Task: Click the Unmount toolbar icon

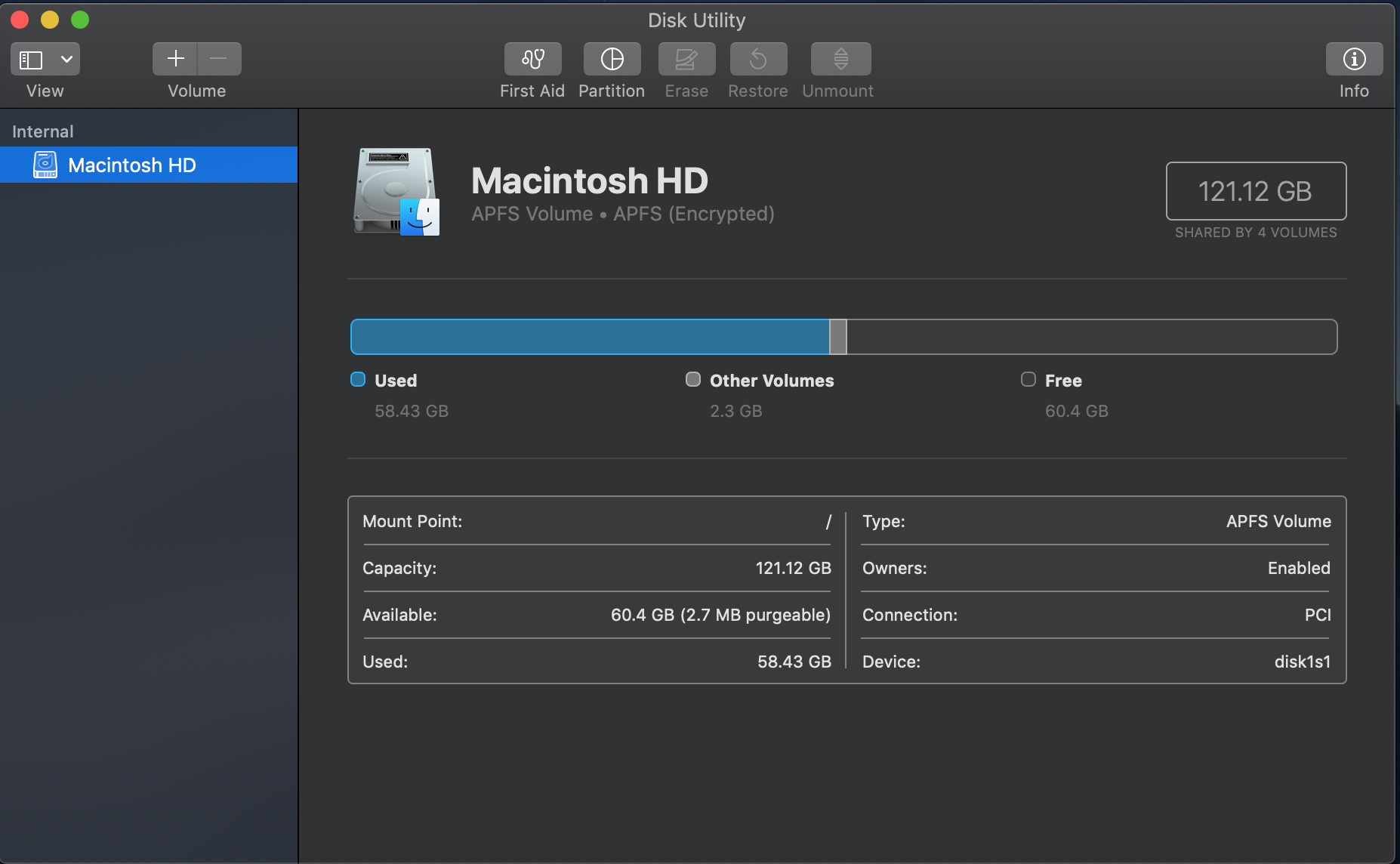Action: 840,59
